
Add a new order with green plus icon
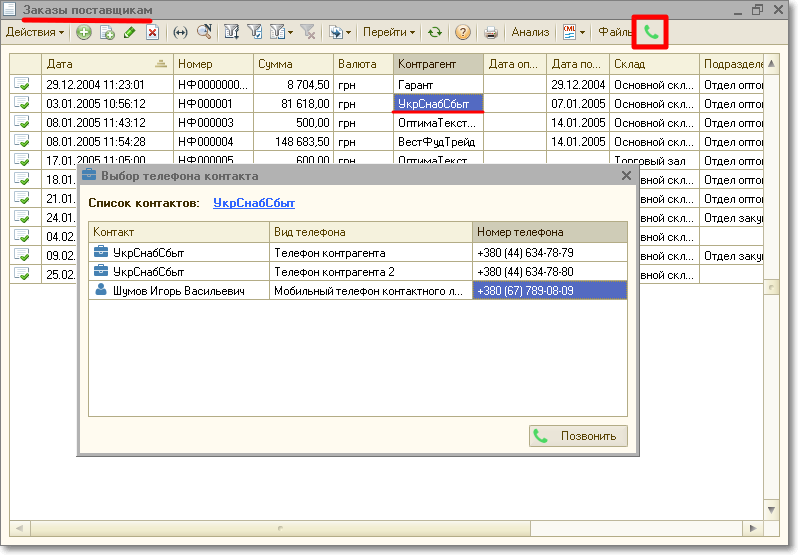[x=83, y=32]
